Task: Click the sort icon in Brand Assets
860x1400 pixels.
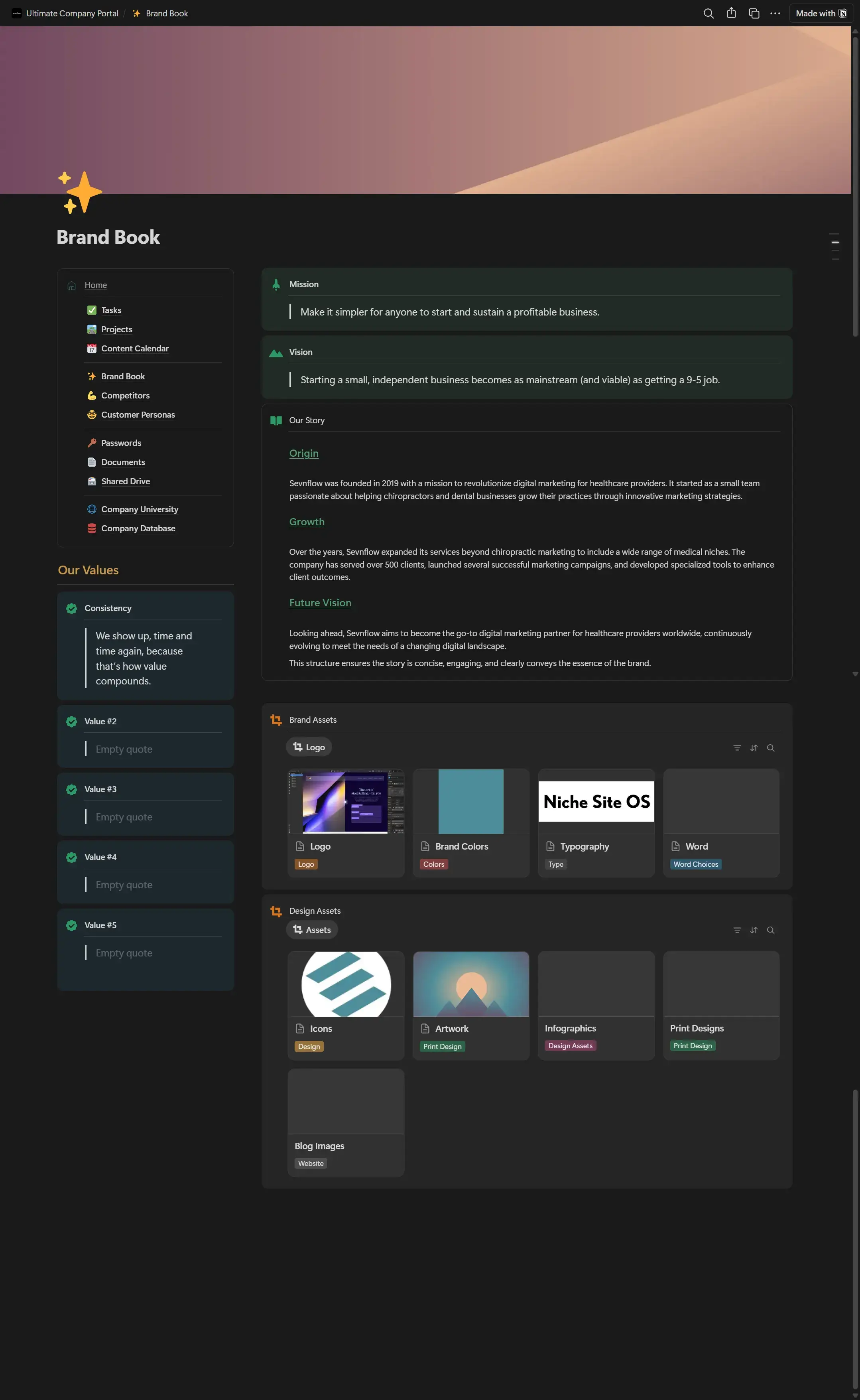Action: (x=754, y=747)
